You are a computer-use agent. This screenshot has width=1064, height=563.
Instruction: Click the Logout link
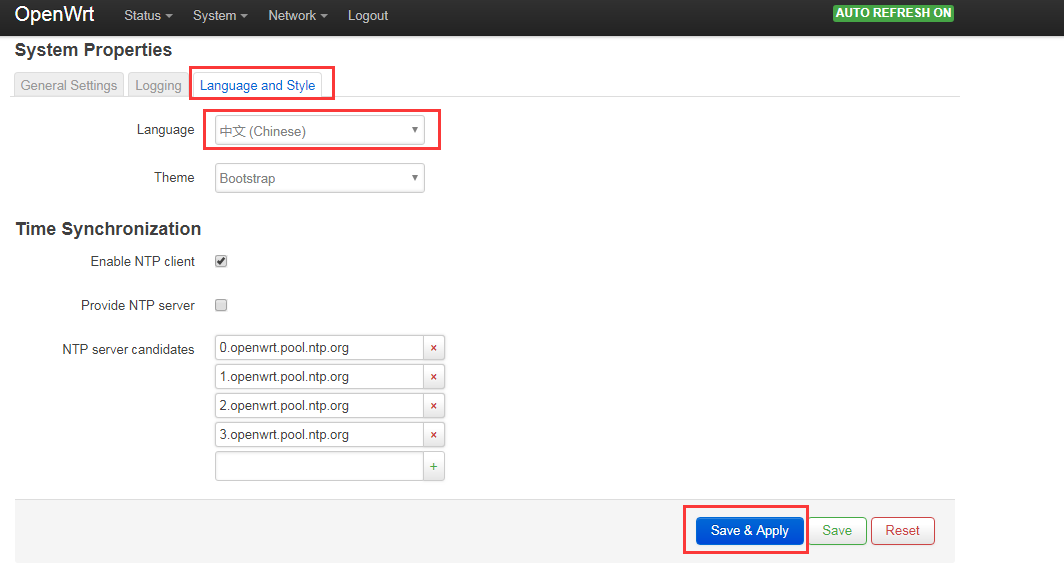coord(368,16)
